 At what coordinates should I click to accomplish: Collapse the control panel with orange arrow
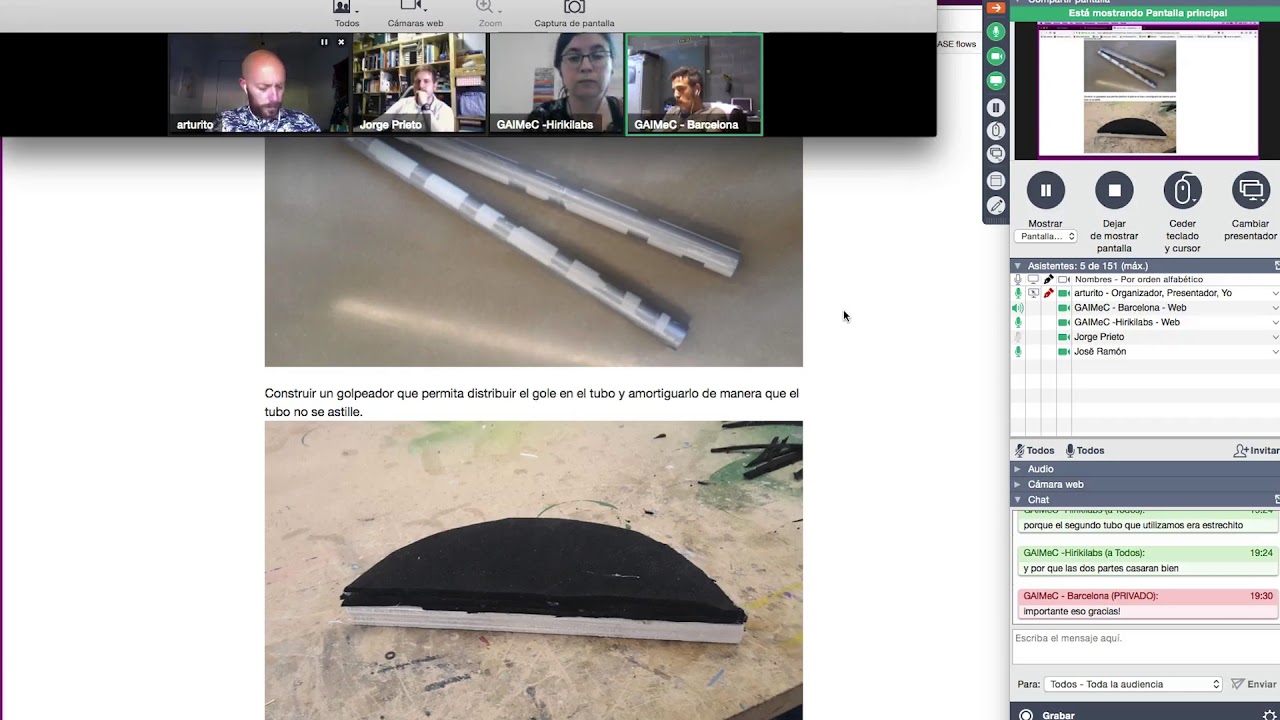tap(995, 8)
